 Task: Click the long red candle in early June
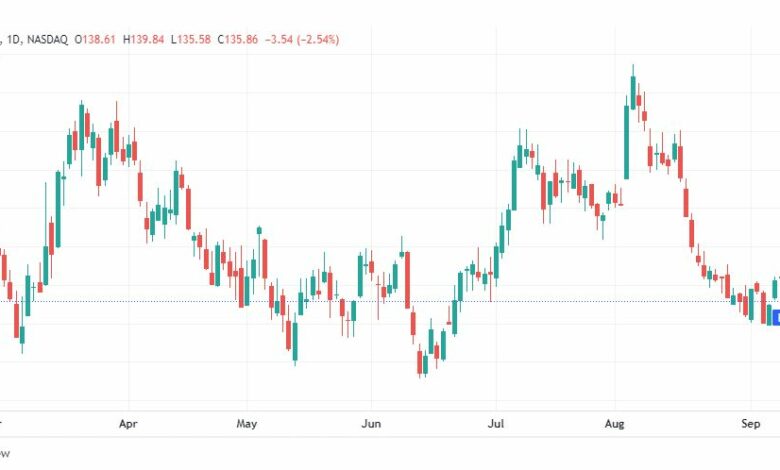point(407,280)
